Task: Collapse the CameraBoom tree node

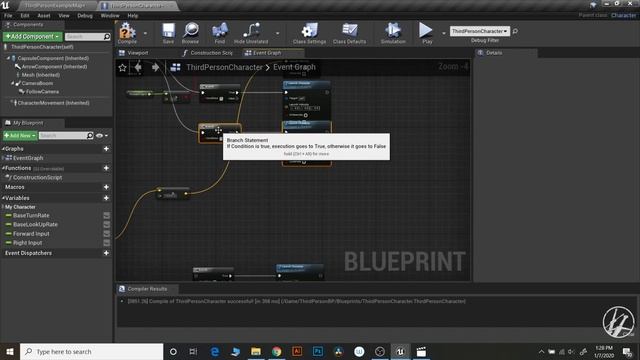Action: click(x=12, y=83)
